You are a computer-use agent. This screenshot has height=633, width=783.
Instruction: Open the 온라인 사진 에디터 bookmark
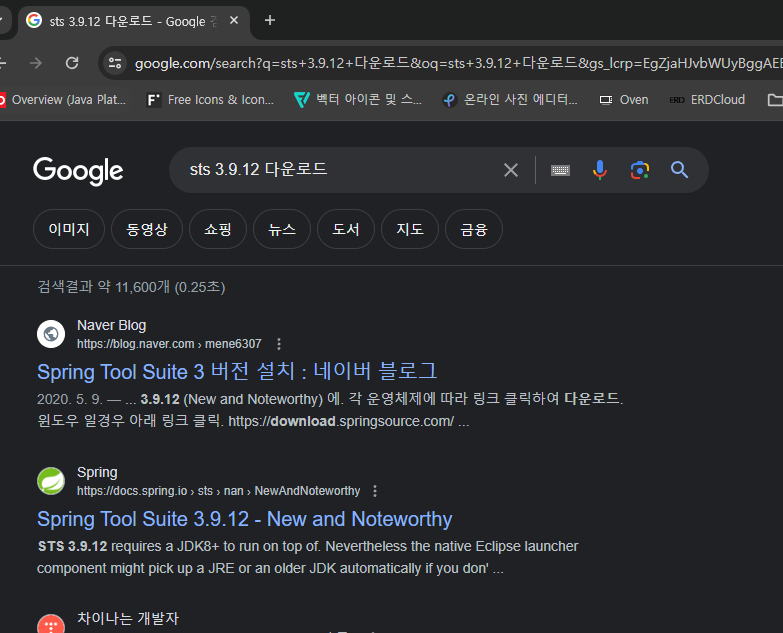pos(510,100)
